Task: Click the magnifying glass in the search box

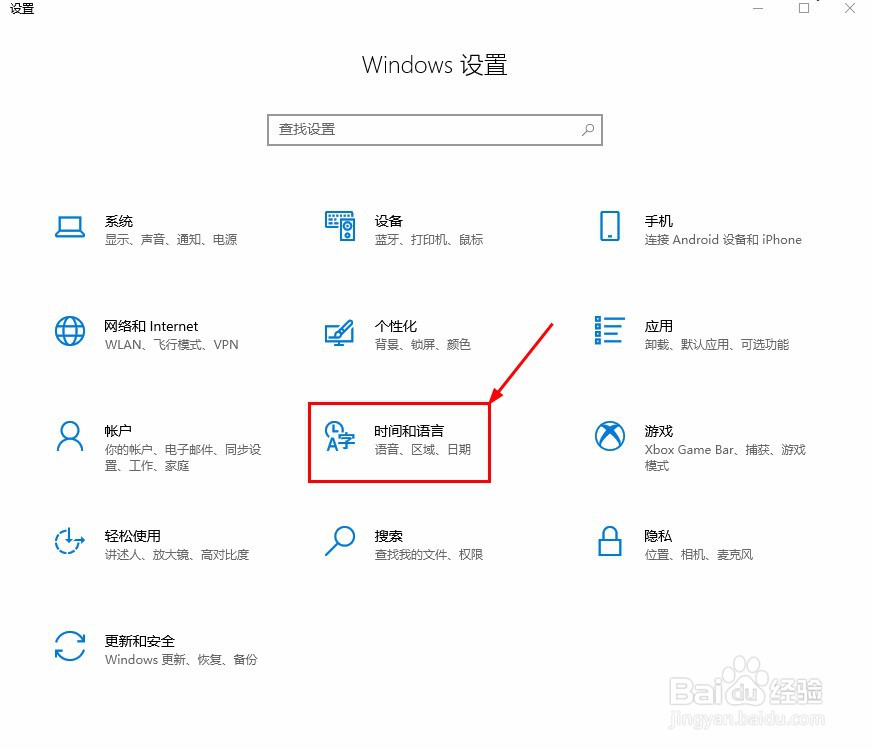Action: click(587, 130)
